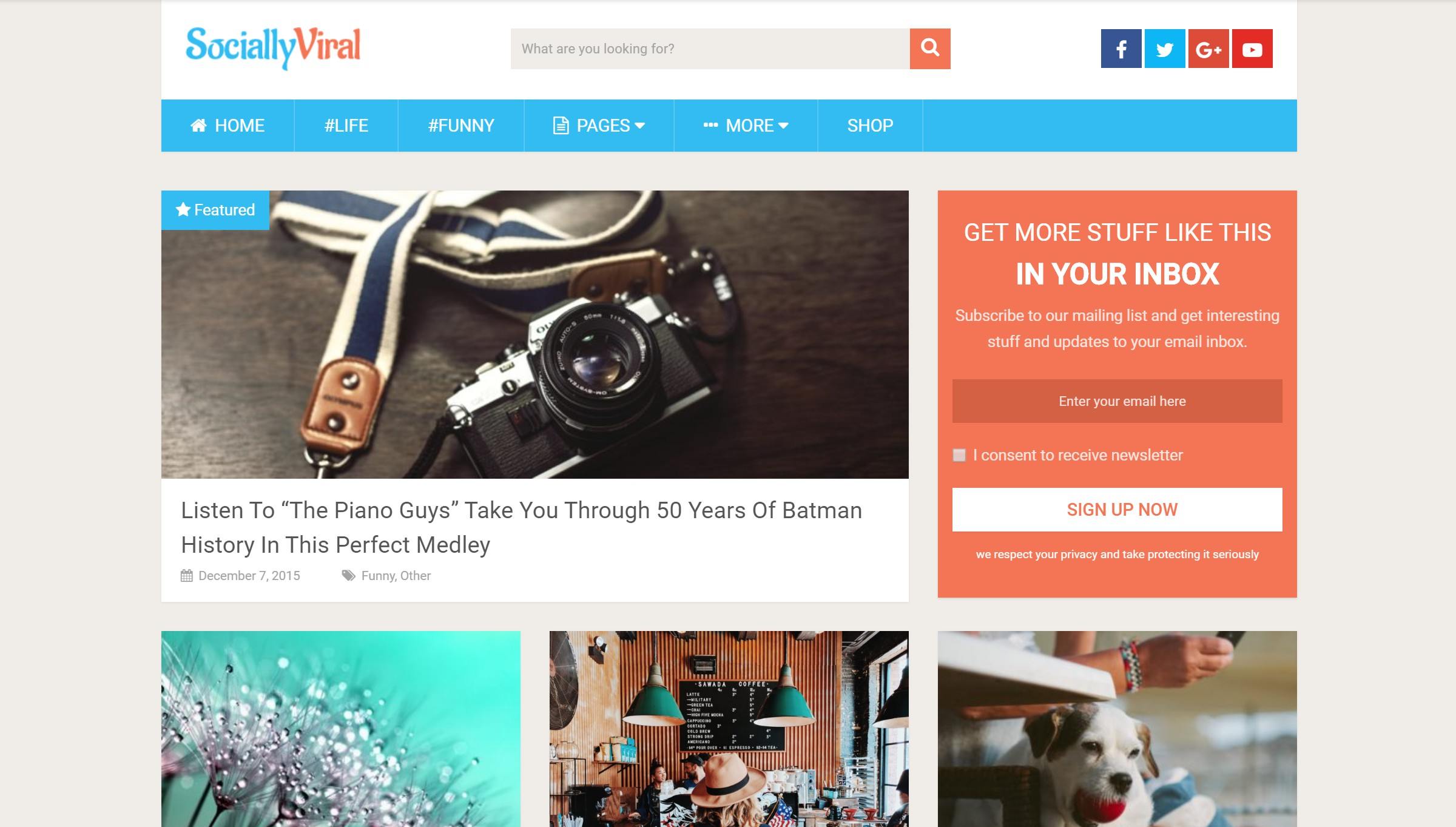The width and height of the screenshot is (1456, 827).
Task: Focus the 'Enter your email here' field
Action: click(1117, 401)
